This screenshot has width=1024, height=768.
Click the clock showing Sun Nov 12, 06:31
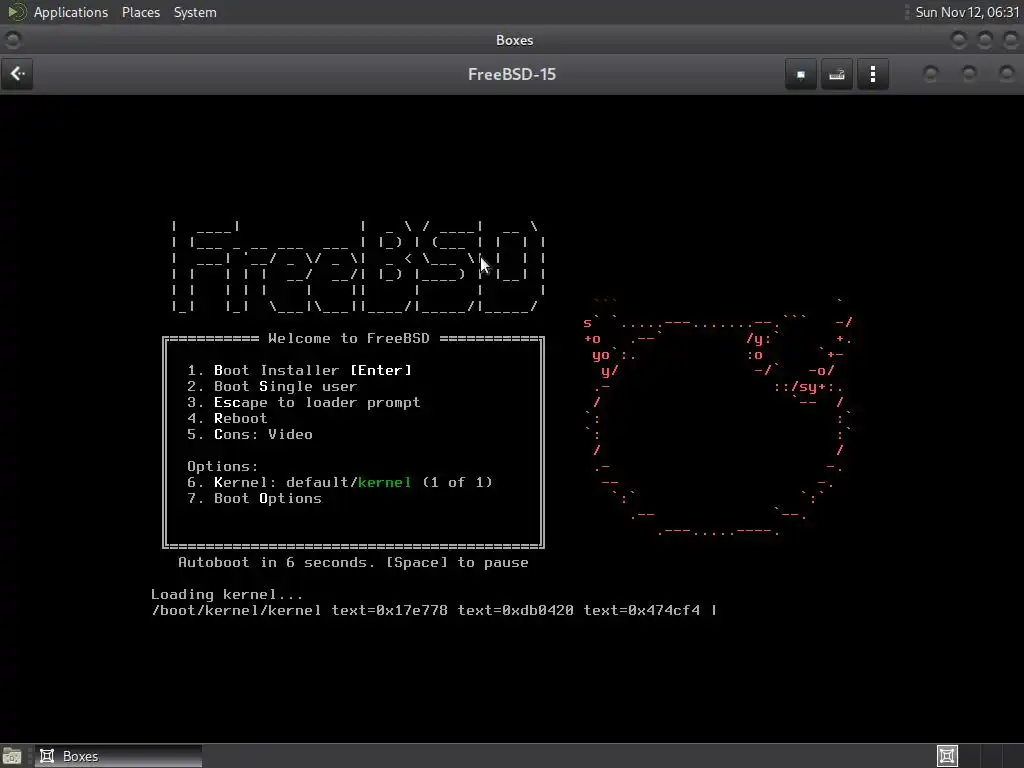click(967, 12)
